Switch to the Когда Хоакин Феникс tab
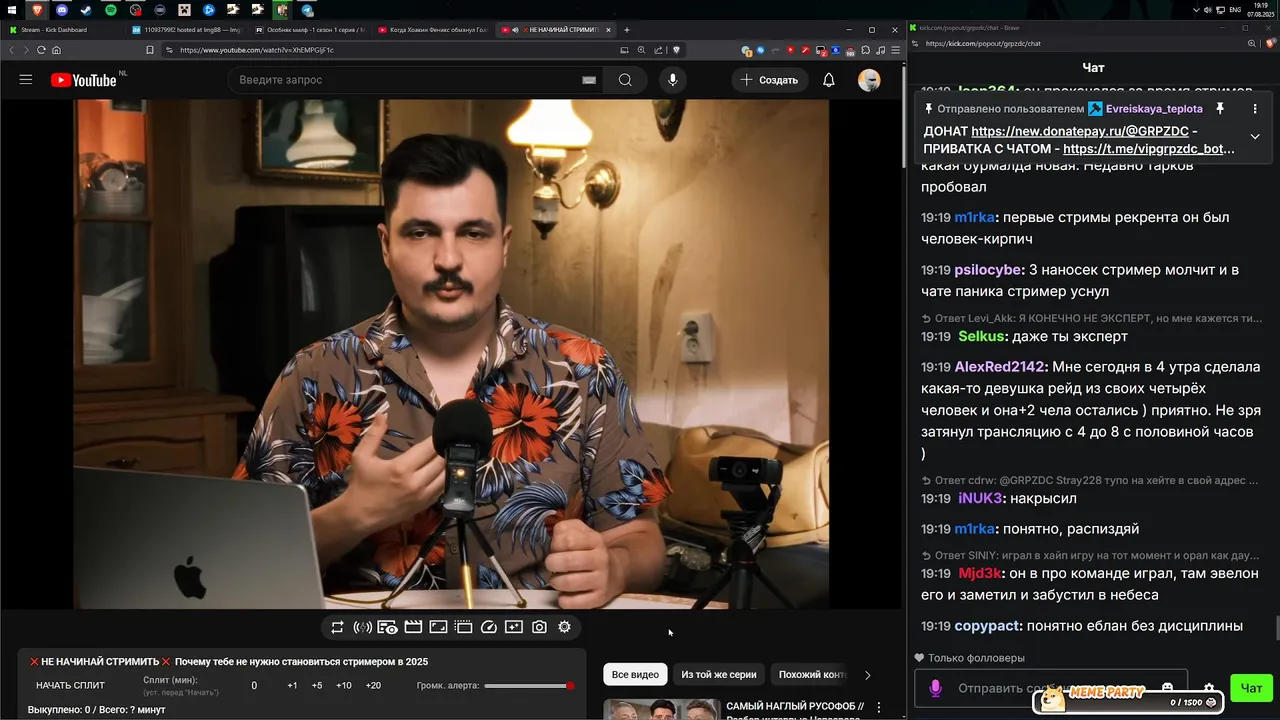 tap(433, 30)
